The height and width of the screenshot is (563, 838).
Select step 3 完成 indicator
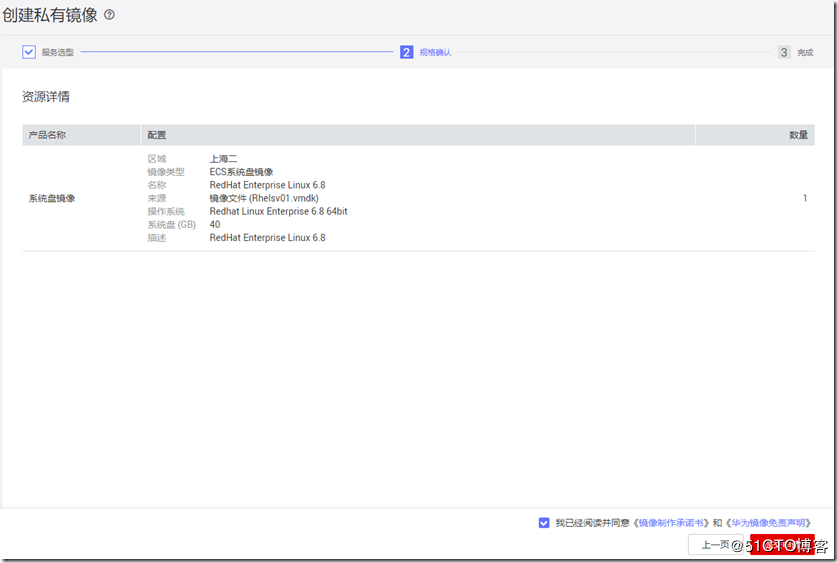(783, 52)
